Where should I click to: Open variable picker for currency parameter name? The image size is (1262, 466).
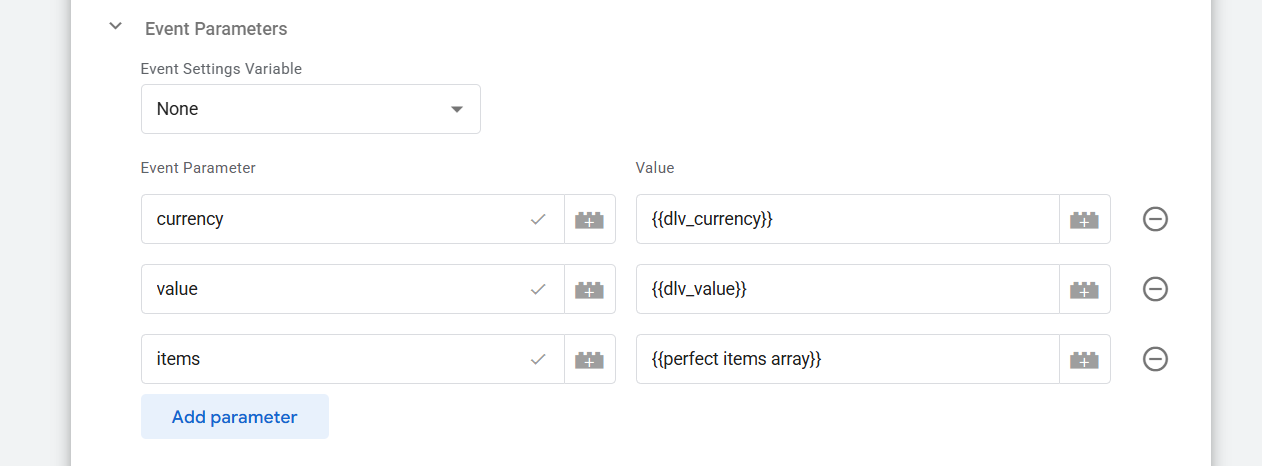click(589, 219)
